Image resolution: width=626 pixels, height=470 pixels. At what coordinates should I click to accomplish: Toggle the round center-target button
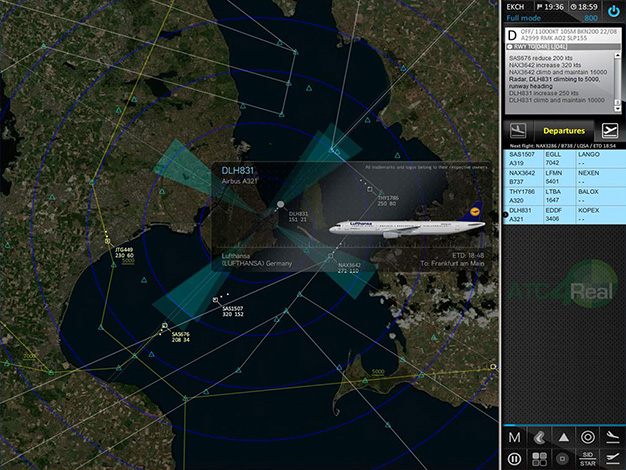(562, 459)
